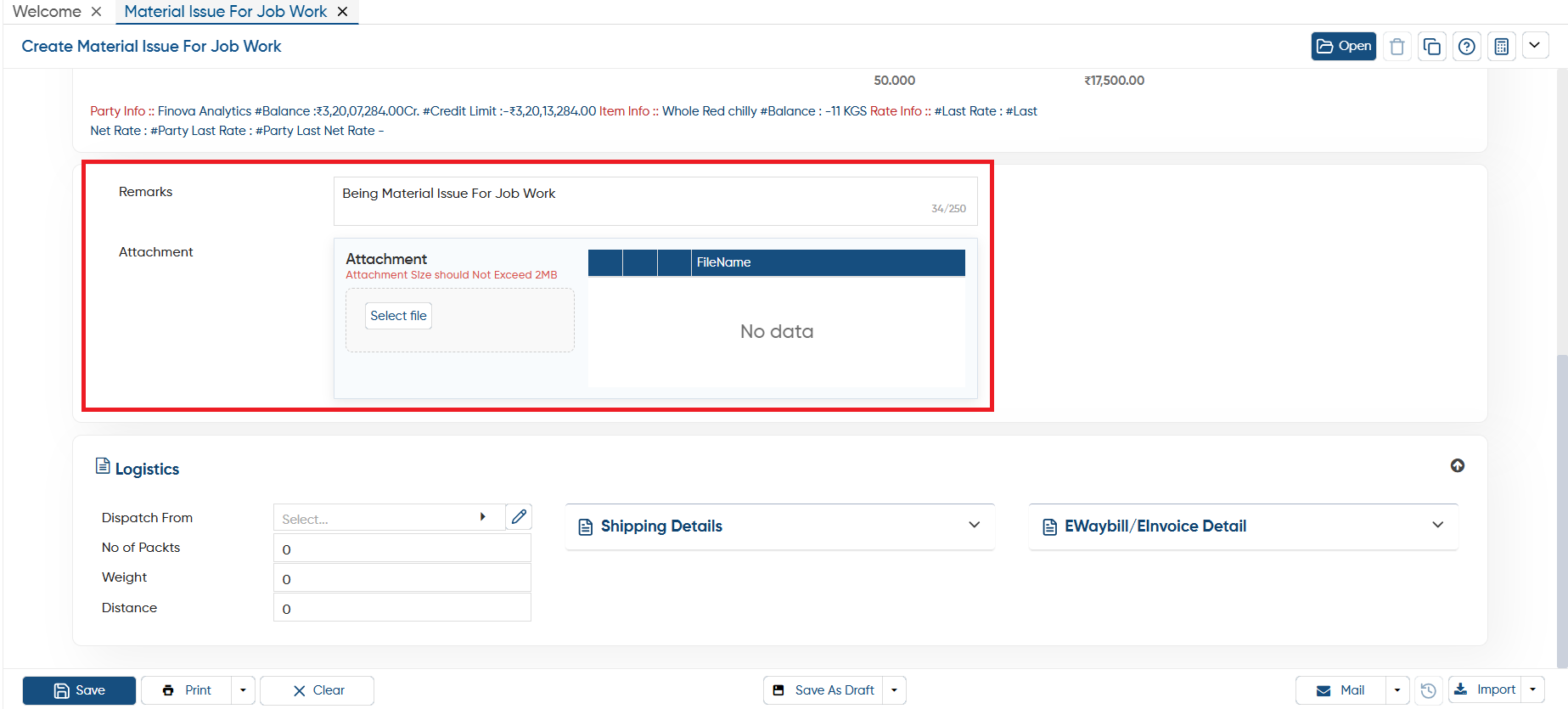Open history clock icon near Mail
The width and height of the screenshot is (1568, 709).
[1428, 690]
